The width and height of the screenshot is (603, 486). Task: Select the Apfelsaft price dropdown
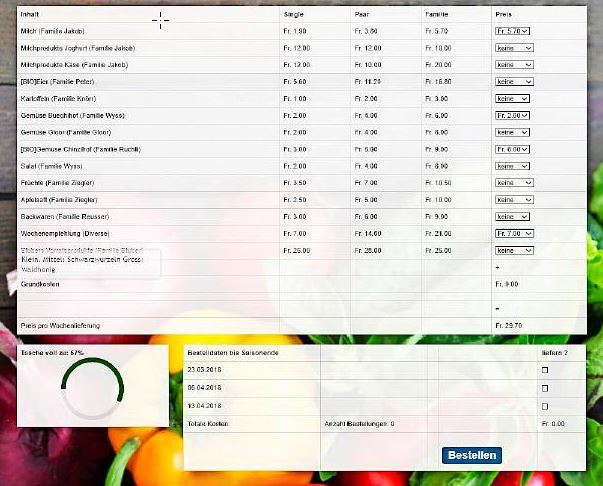click(x=512, y=200)
